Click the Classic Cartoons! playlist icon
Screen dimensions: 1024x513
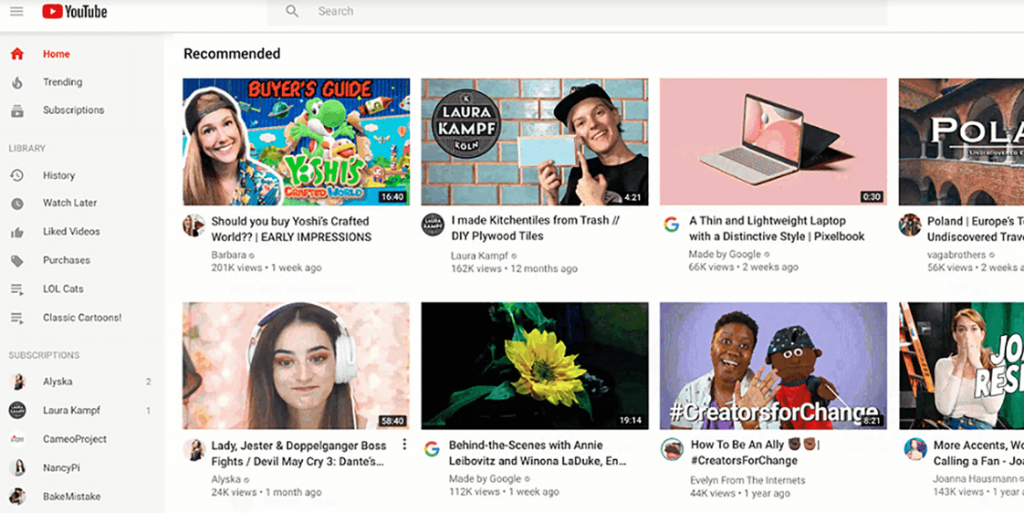click(17, 319)
